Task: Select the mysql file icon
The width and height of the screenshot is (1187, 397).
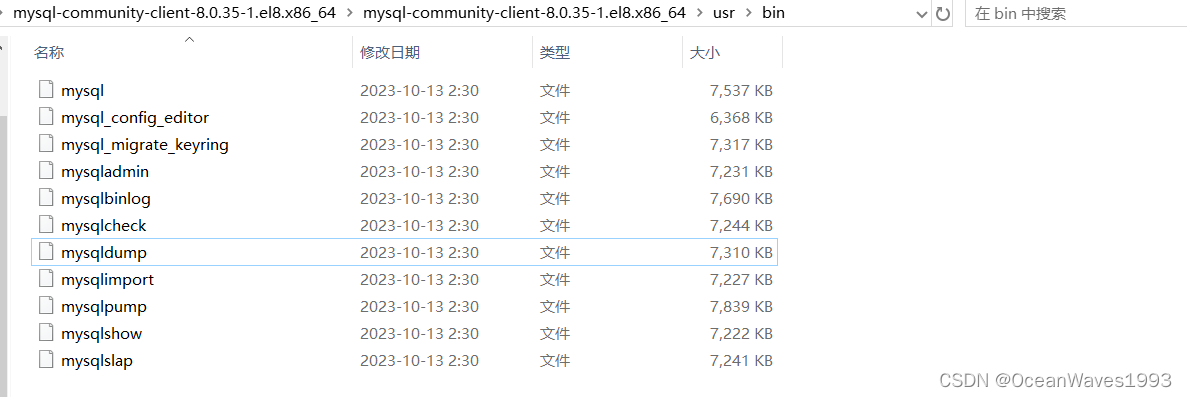Action: 47,90
